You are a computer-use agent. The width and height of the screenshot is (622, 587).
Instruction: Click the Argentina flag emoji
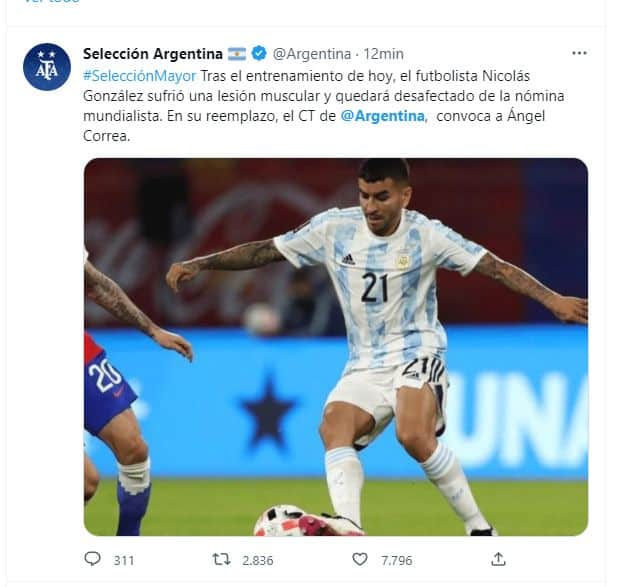click(x=237, y=54)
